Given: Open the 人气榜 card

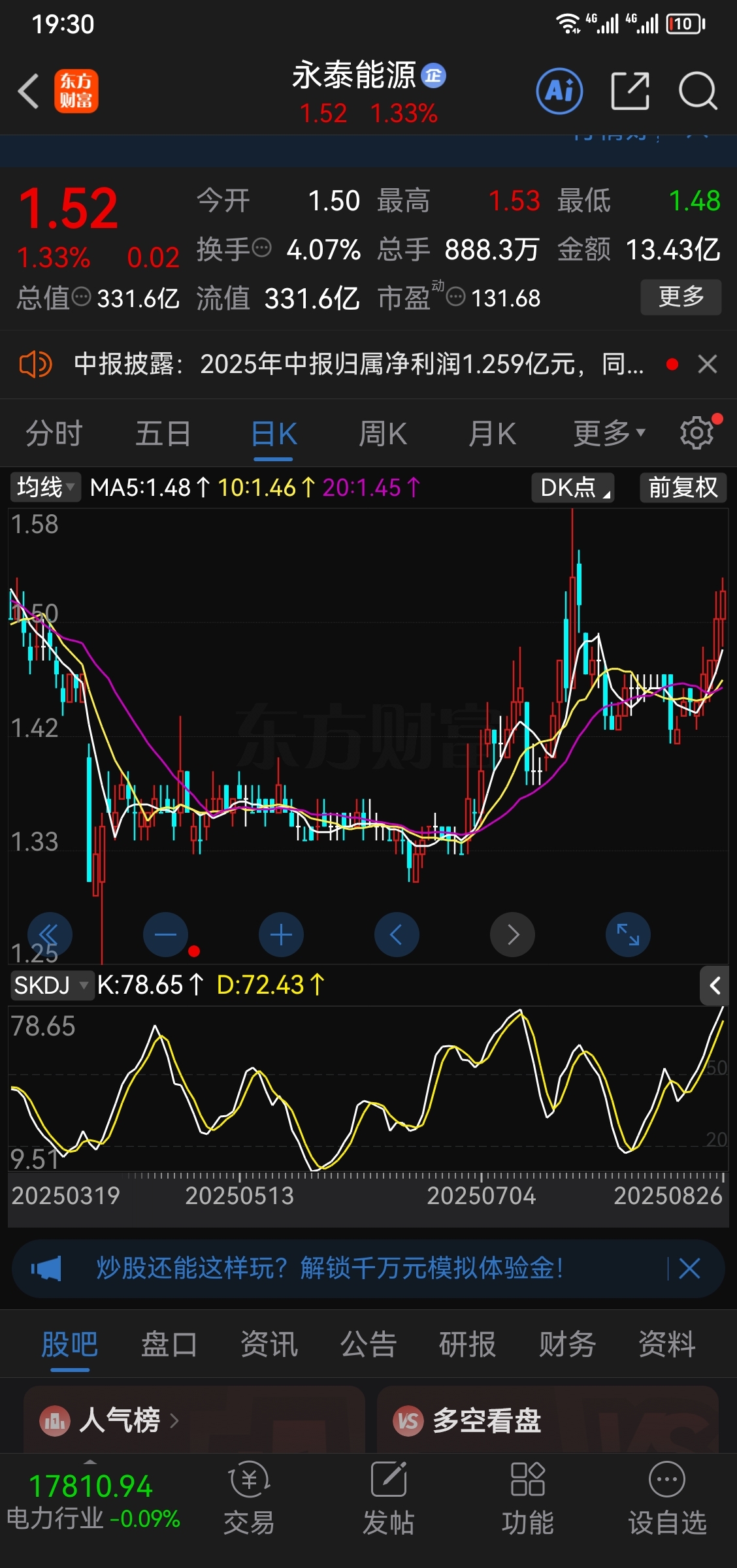Looking at the screenshot, I should click(194, 1420).
